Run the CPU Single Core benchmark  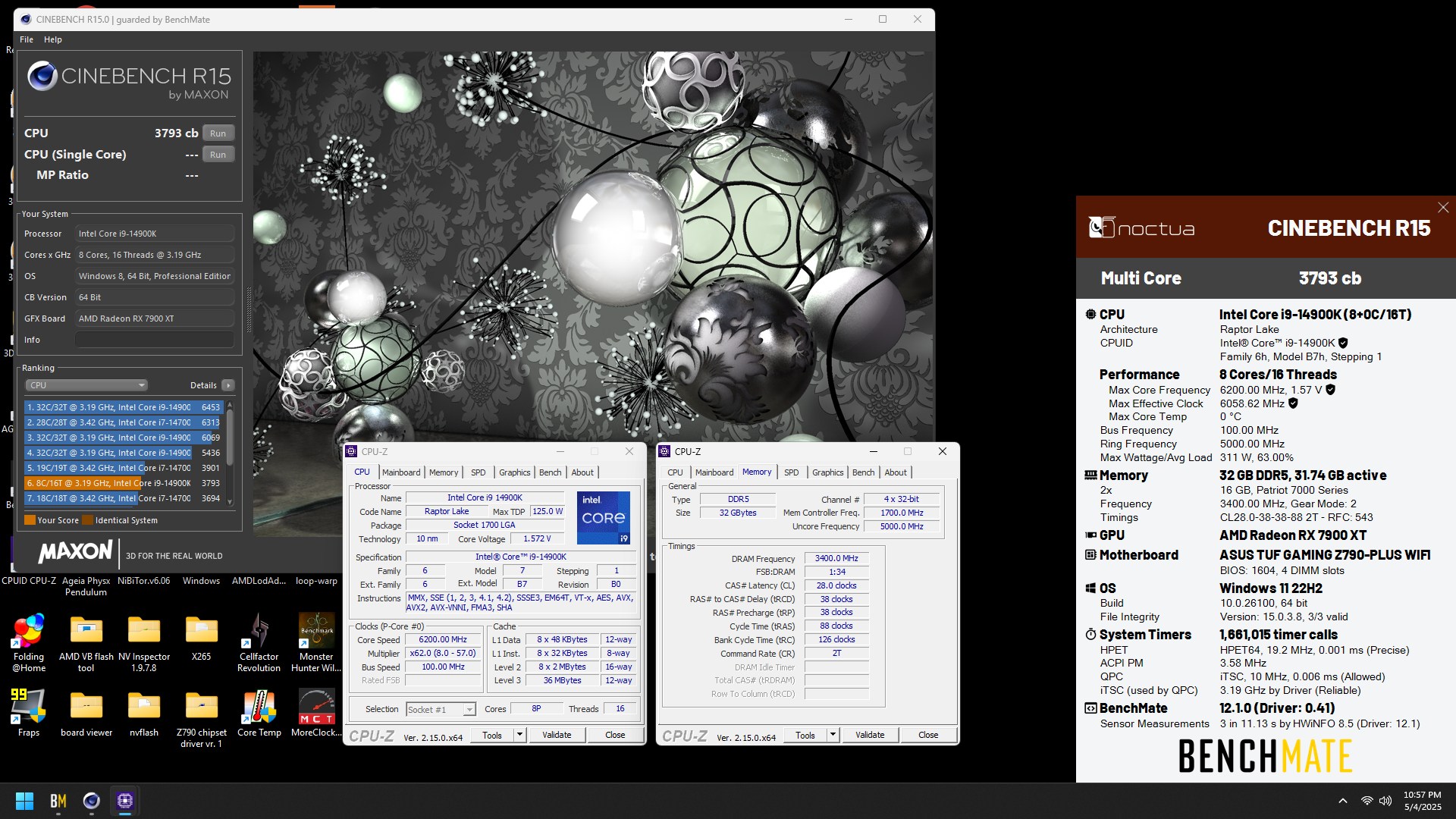[x=218, y=155]
